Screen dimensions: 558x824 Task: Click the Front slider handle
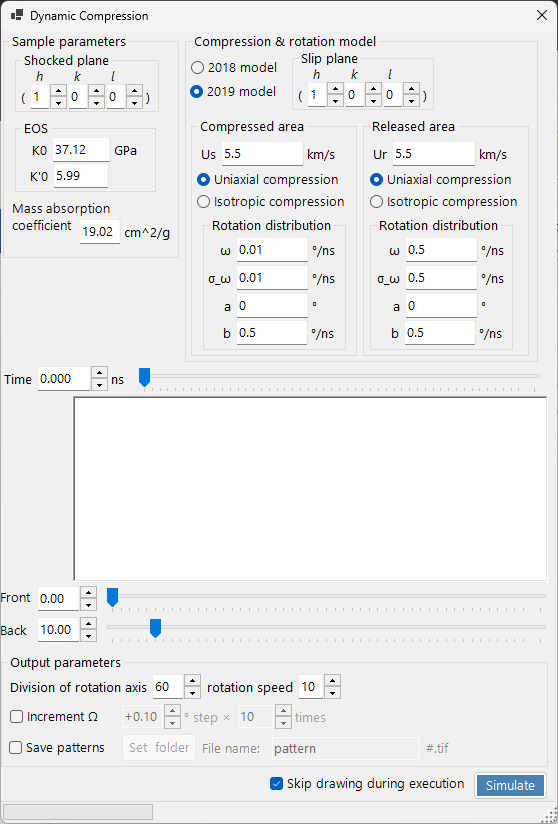[112, 598]
